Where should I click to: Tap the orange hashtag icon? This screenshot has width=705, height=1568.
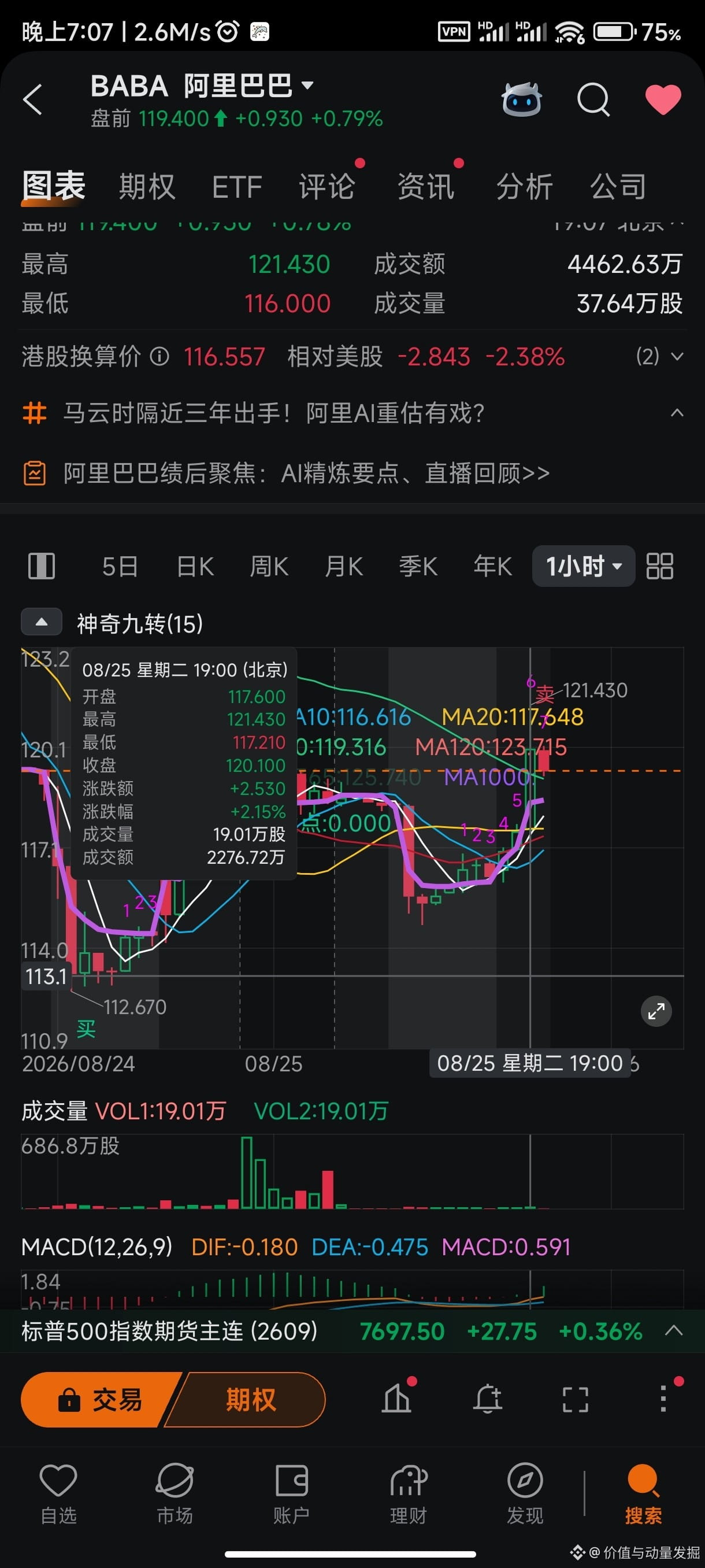(x=35, y=413)
